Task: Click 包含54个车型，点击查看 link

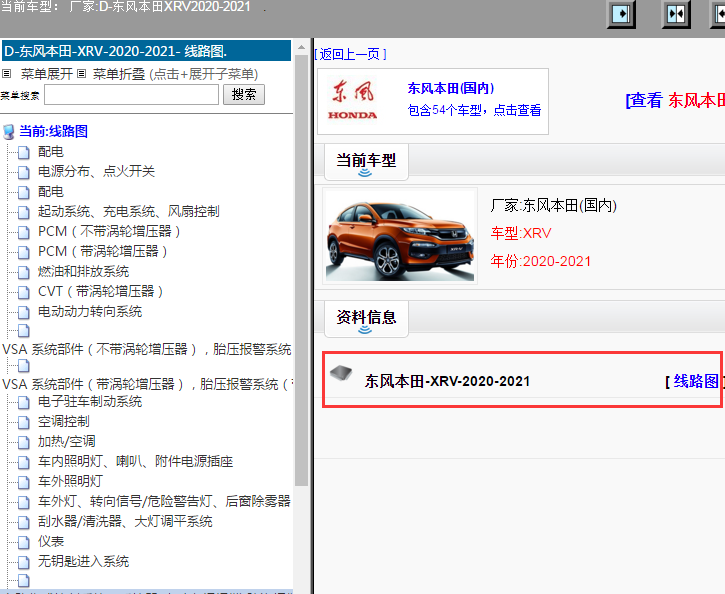Action: (x=474, y=110)
